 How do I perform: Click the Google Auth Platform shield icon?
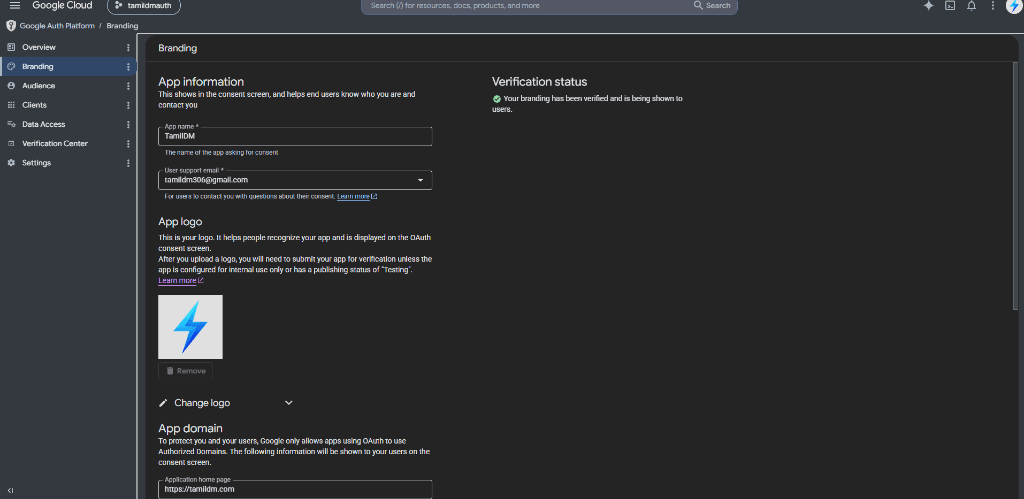click(10, 26)
